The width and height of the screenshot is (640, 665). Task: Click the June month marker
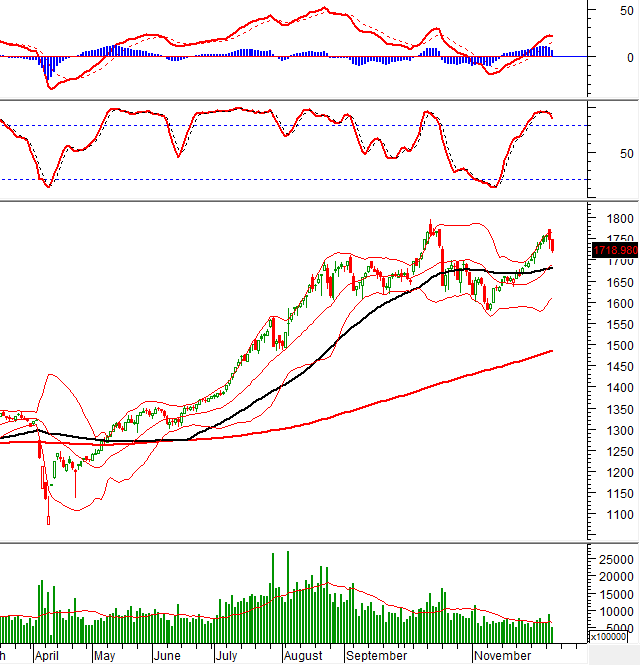point(167,656)
